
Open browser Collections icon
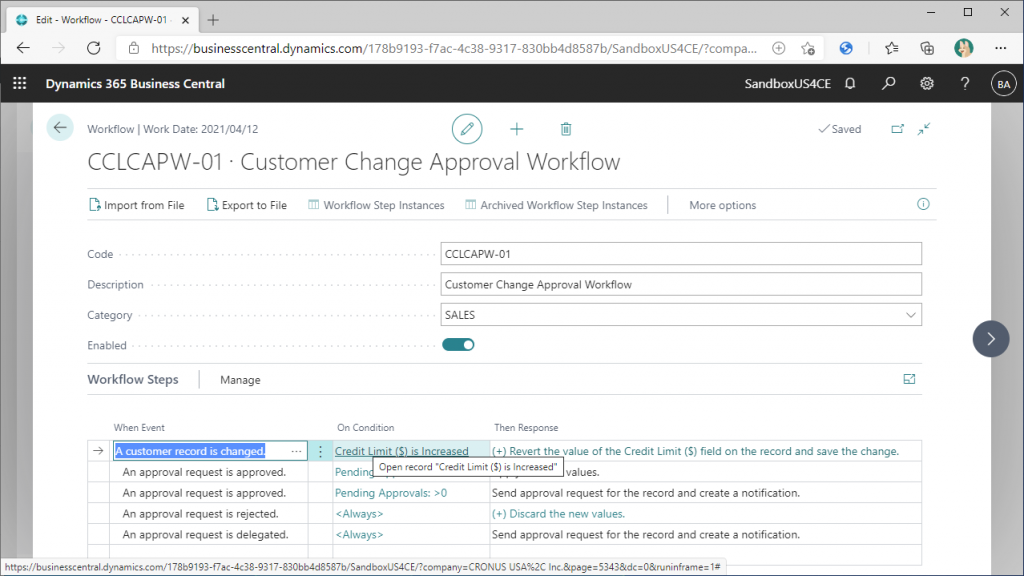927,48
